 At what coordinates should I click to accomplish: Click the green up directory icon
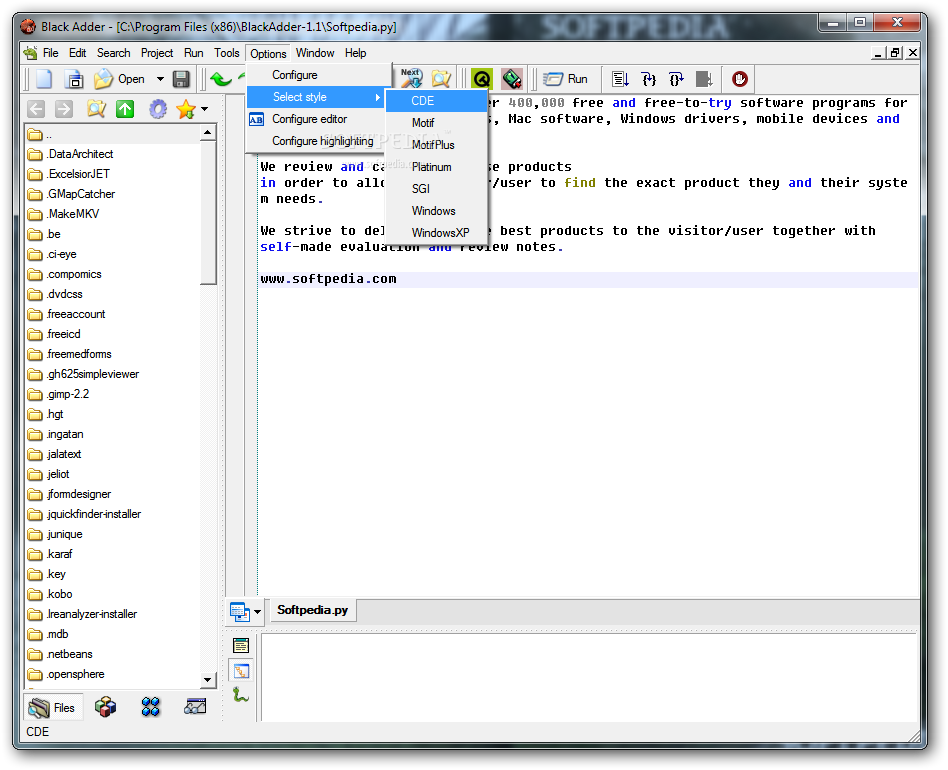pos(125,109)
